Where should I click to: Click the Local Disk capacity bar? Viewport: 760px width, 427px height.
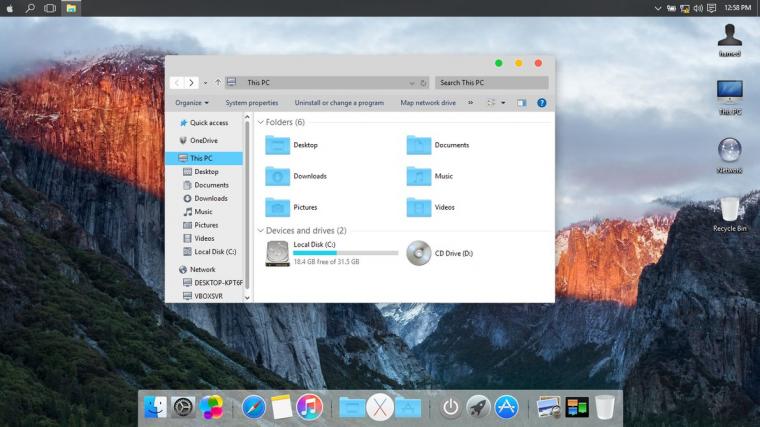(346, 253)
